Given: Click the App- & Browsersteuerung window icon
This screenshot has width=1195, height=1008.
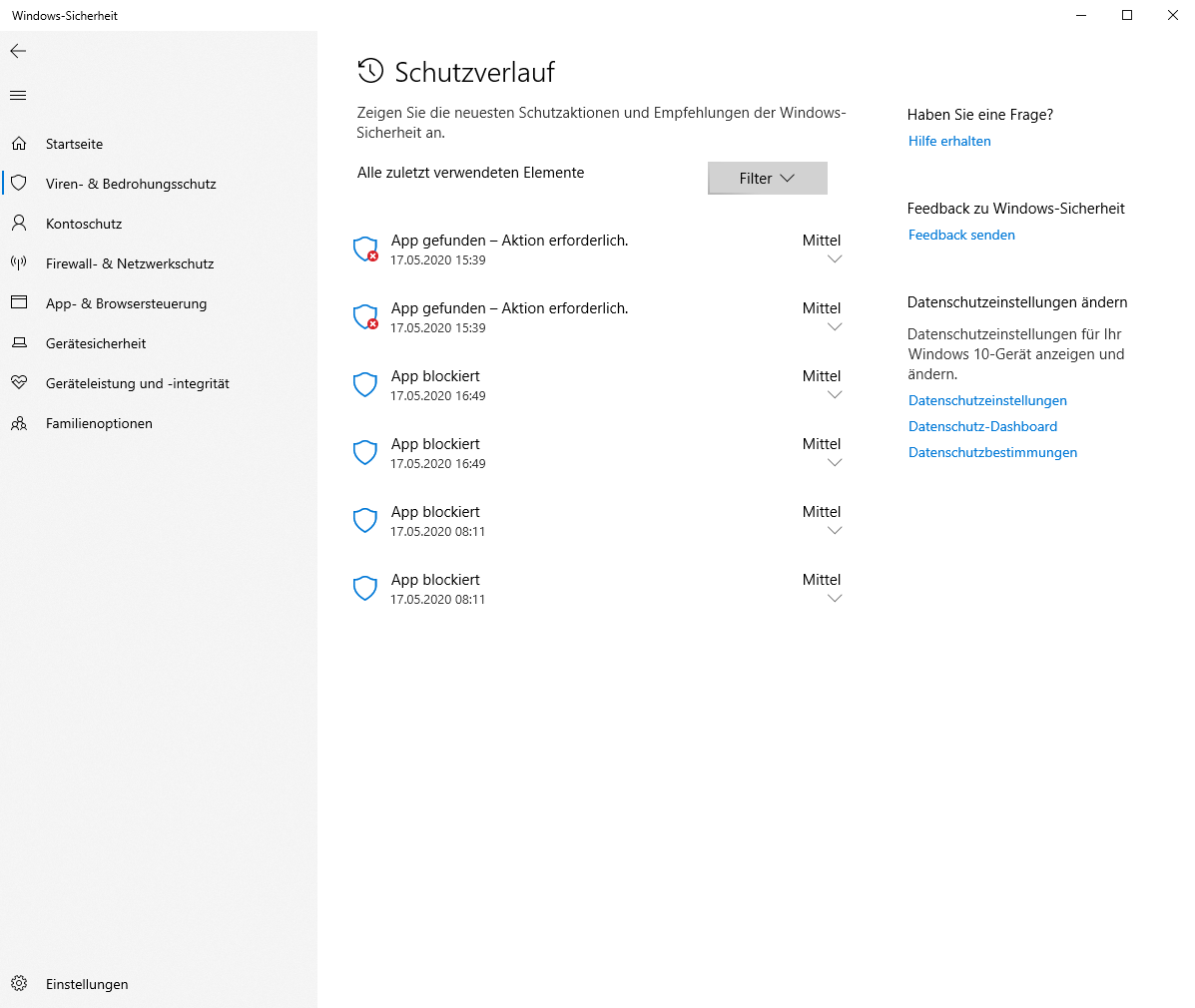Looking at the screenshot, I should tap(19, 302).
